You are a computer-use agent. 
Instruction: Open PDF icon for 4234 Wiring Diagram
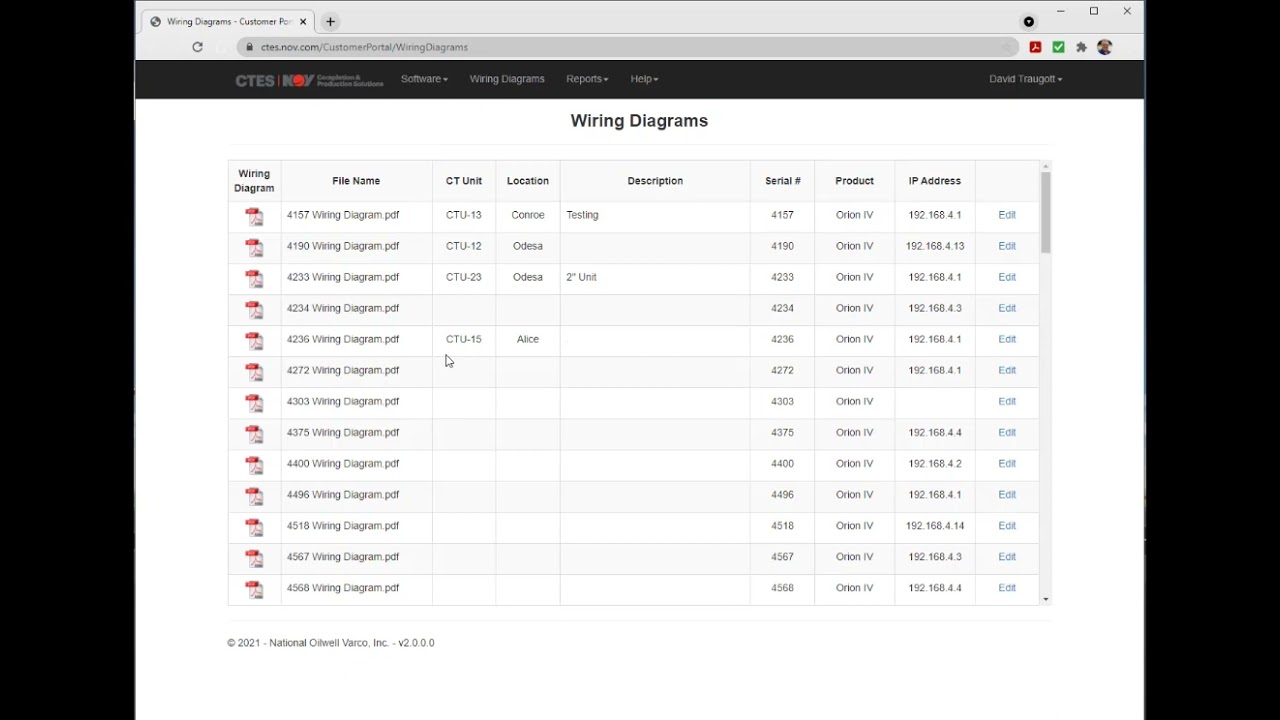(x=254, y=309)
